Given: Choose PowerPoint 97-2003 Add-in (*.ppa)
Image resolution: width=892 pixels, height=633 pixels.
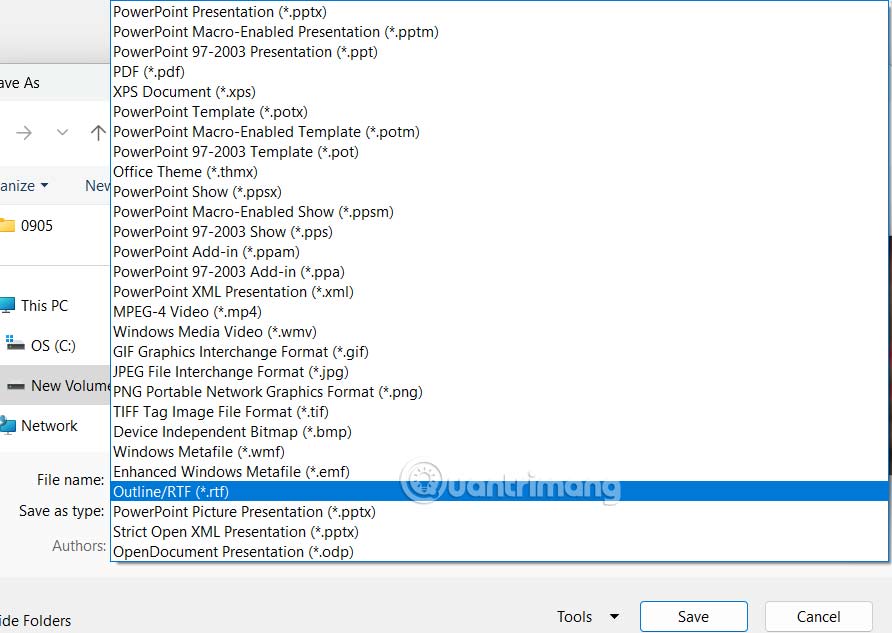Looking at the screenshot, I should click(x=499, y=272).
